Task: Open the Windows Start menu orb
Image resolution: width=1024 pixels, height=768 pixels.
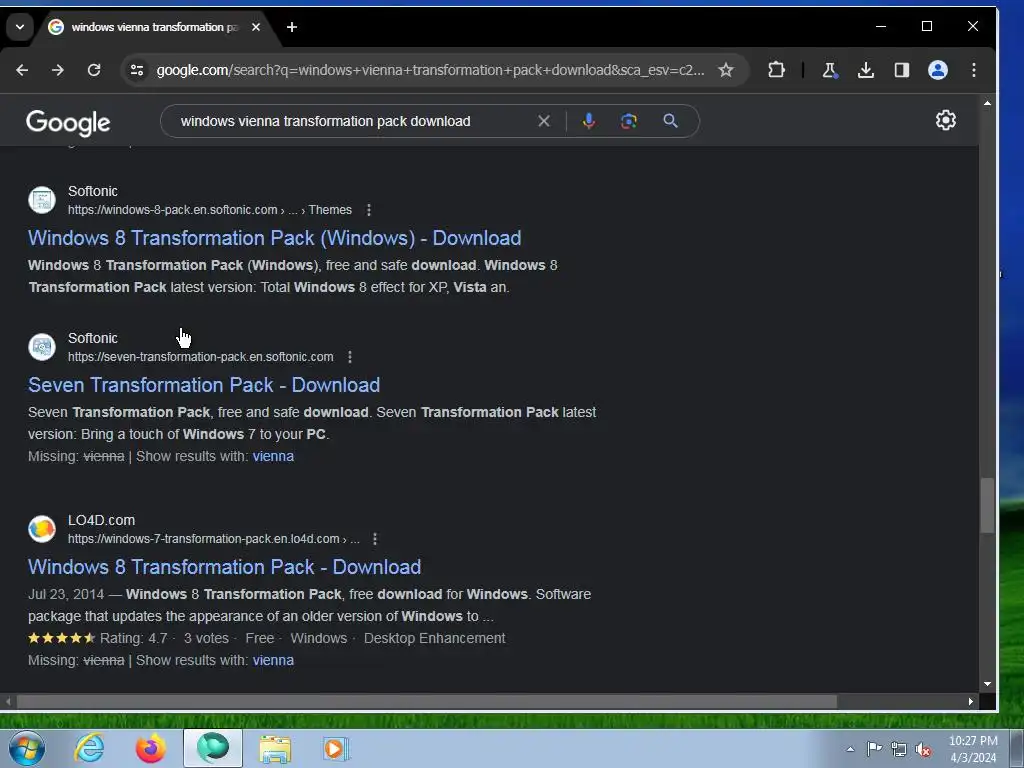Action: tap(27, 748)
